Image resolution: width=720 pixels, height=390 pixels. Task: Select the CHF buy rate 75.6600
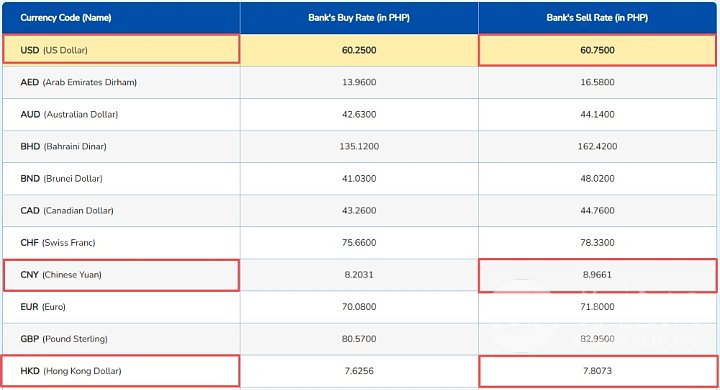pos(359,243)
